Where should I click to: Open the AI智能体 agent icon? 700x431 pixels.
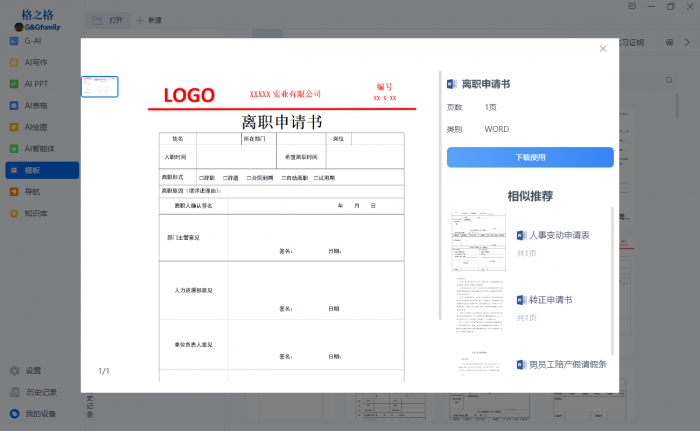pyautogui.click(x=15, y=148)
